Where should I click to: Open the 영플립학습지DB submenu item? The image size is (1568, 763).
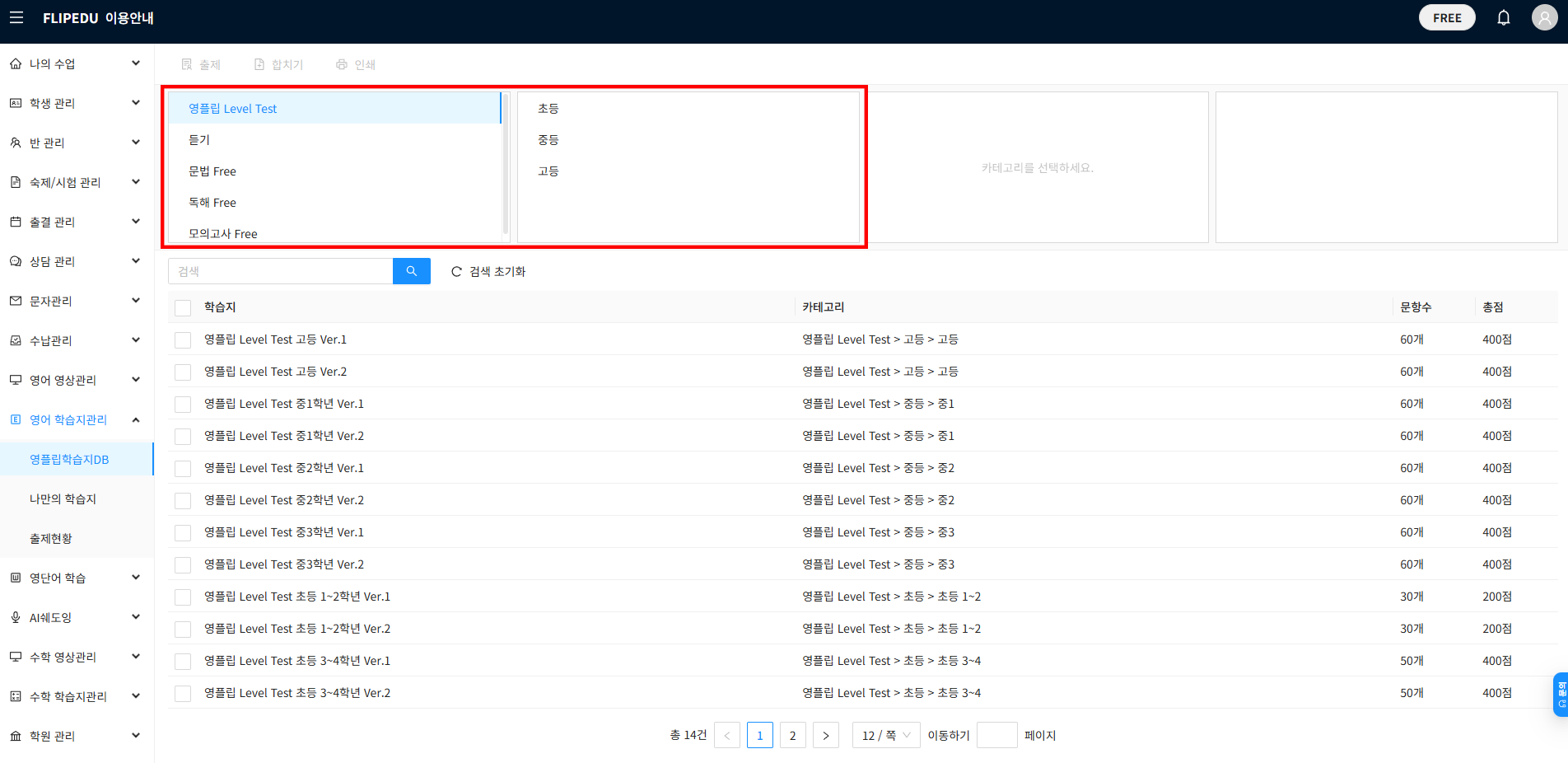(x=77, y=459)
